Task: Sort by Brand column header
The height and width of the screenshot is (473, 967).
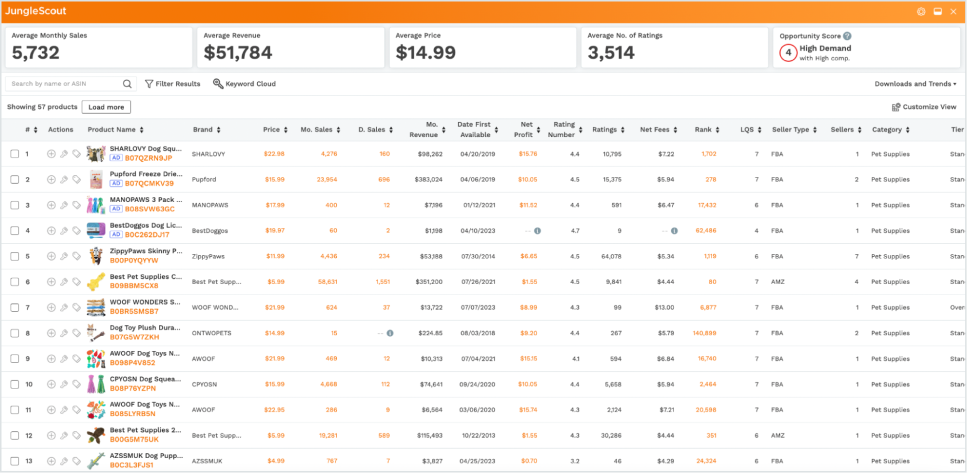Action: 207,130
